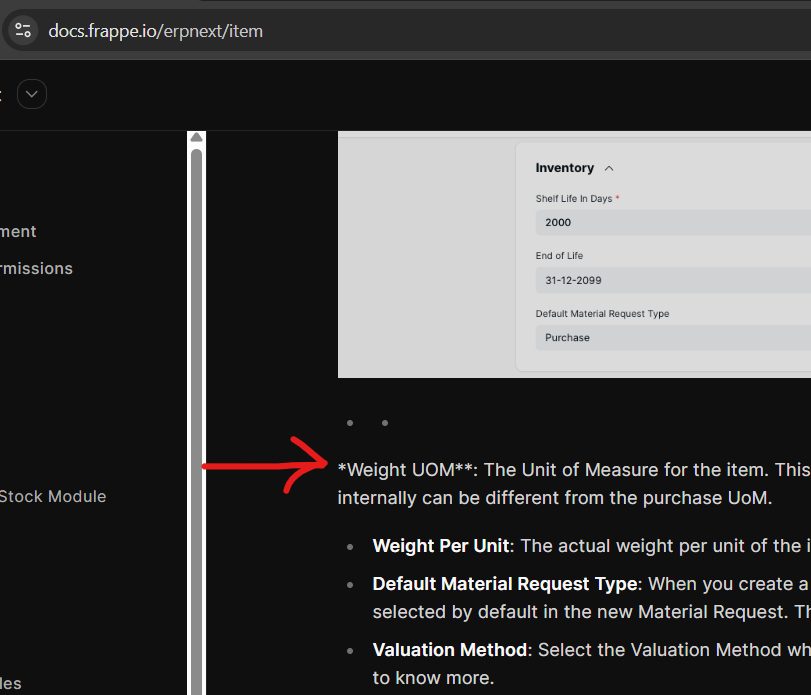Image resolution: width=811 pixels, height=695 pixels.
Task: Click bold Default Material Request Type bullet text
Action: point(505,584)
